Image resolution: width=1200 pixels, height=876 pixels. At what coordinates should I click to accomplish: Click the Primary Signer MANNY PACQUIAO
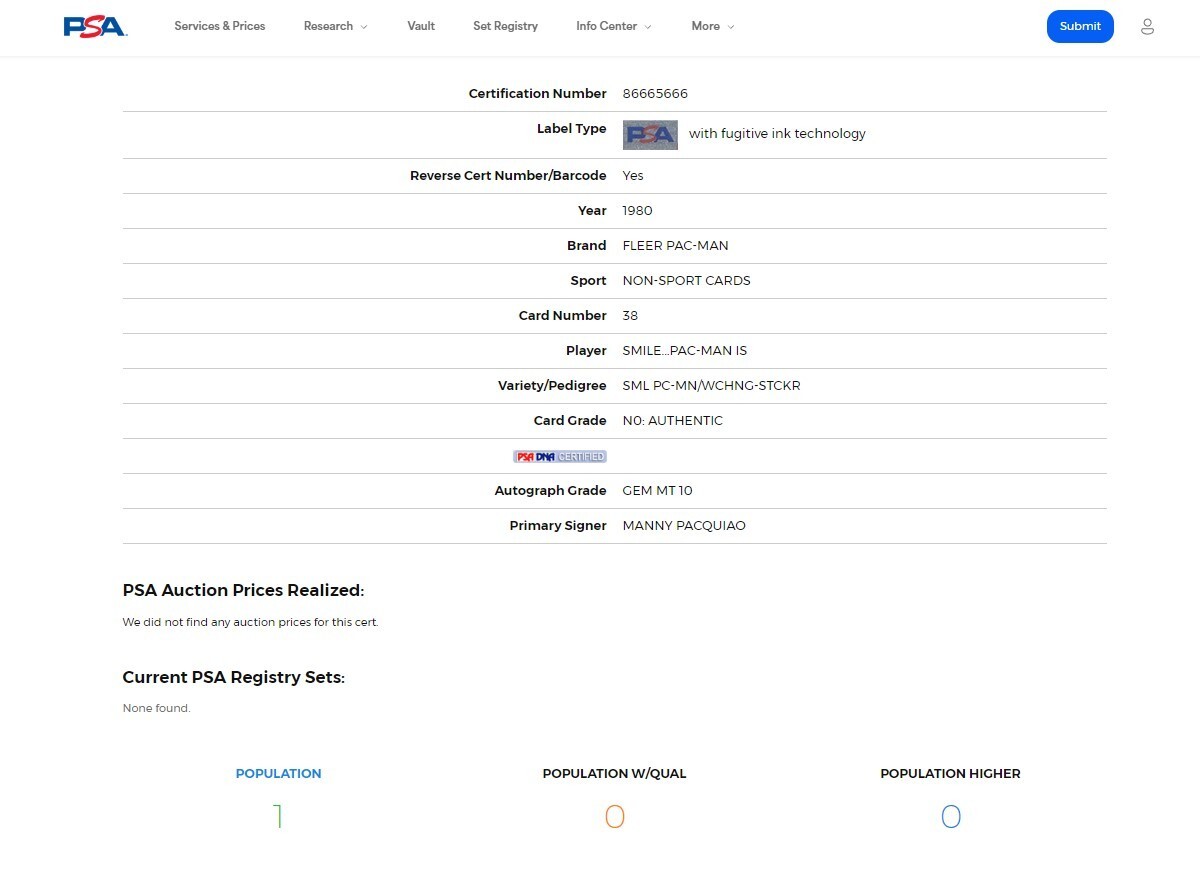(x=684, y=526)
